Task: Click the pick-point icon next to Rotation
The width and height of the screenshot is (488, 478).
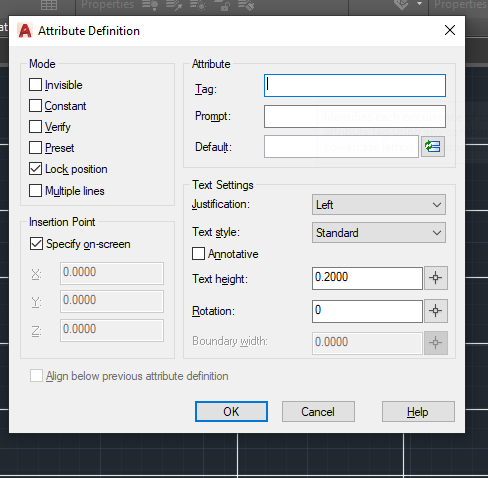Action: 435,311
